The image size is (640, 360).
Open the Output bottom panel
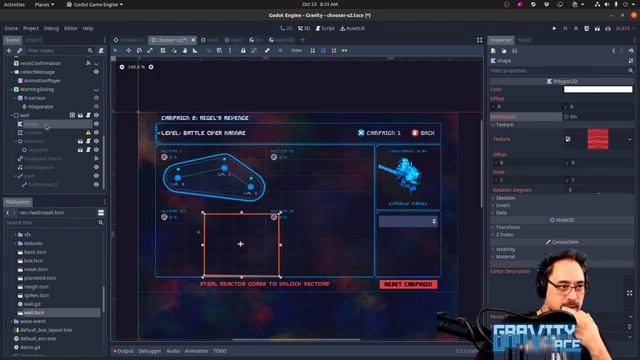tap(124, 351)
